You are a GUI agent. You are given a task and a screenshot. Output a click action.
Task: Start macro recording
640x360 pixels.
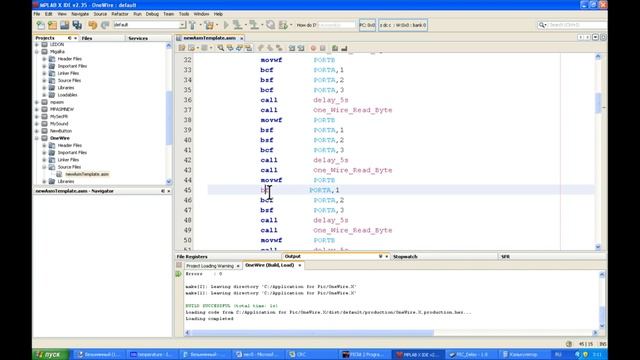click(313, 48)
